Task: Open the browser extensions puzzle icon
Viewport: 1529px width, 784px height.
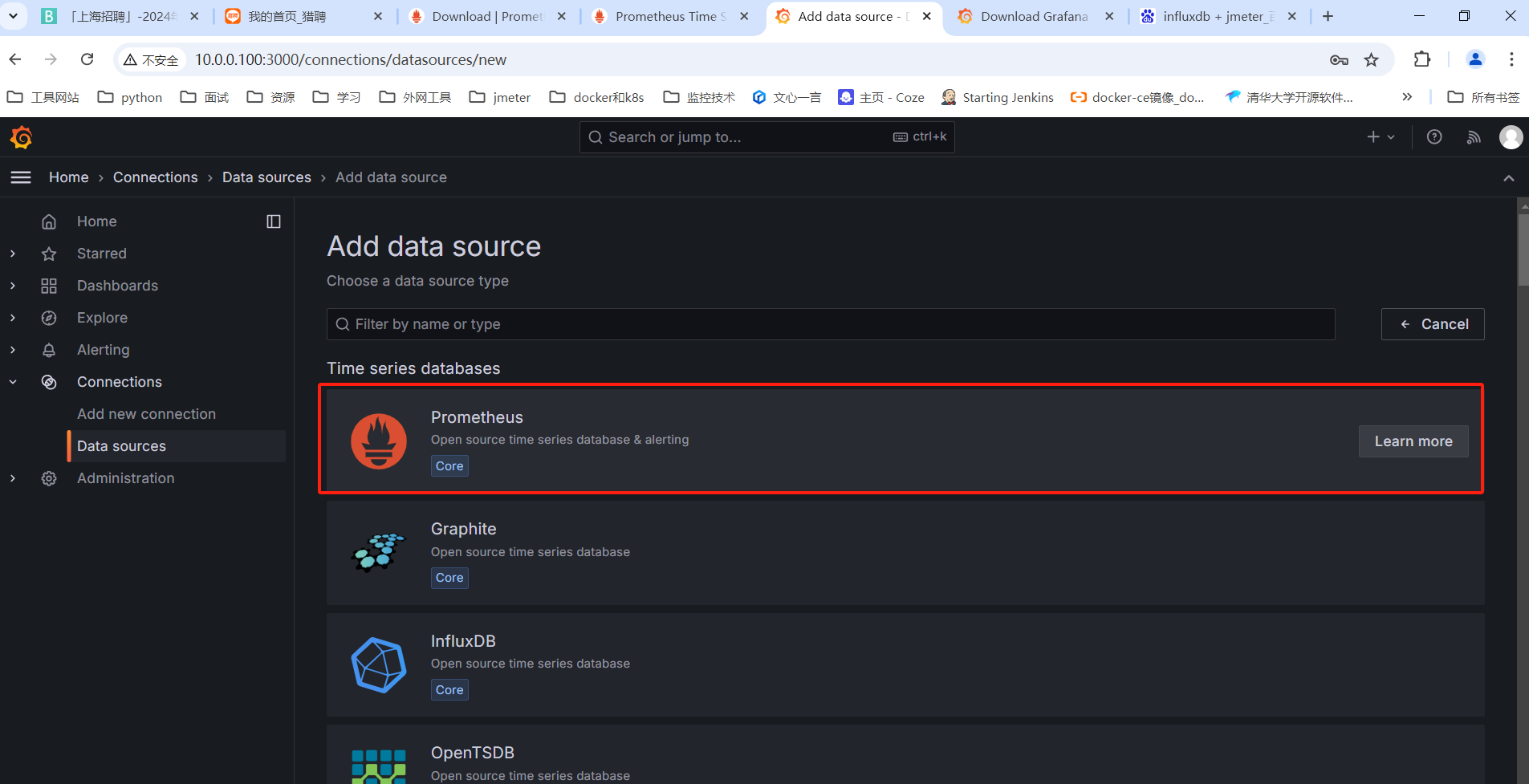Action: [1421, 59]
